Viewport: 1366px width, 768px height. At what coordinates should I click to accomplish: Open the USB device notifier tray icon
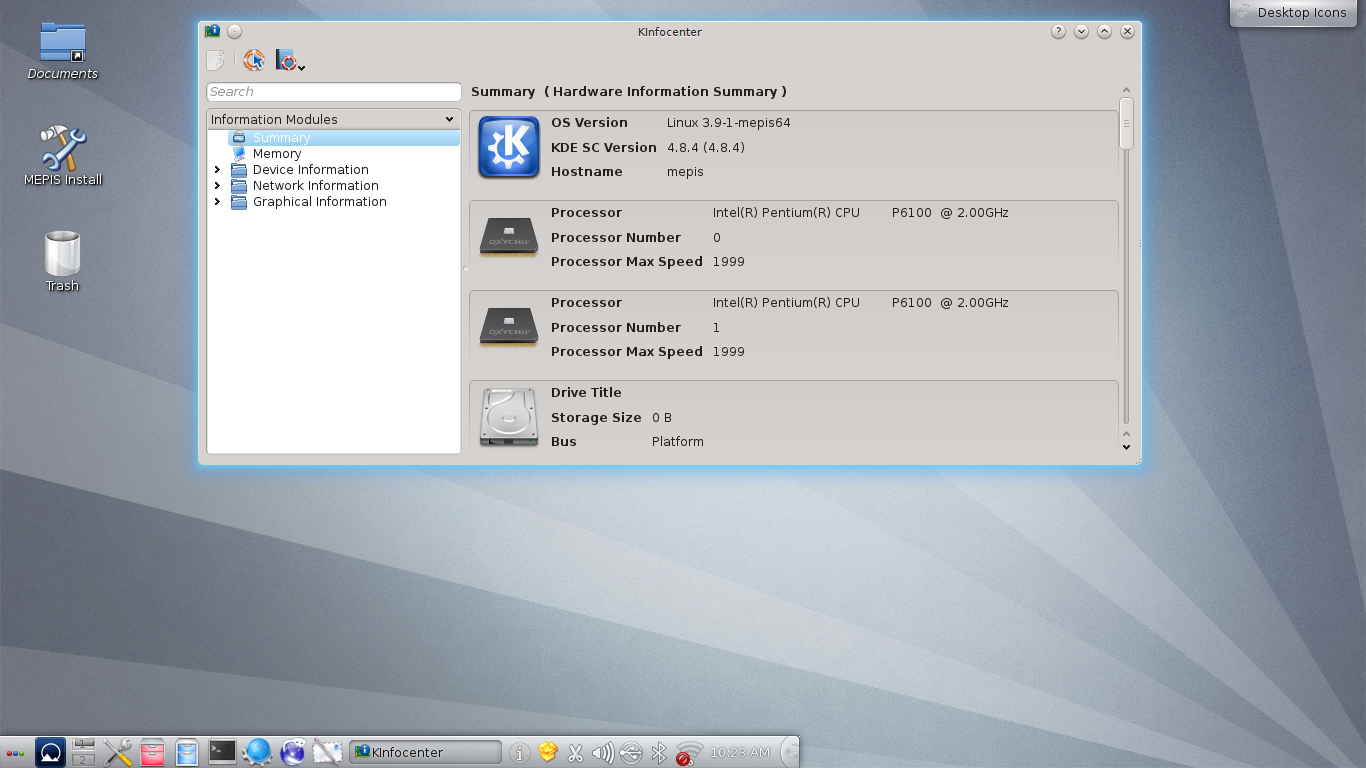point(631,753)
